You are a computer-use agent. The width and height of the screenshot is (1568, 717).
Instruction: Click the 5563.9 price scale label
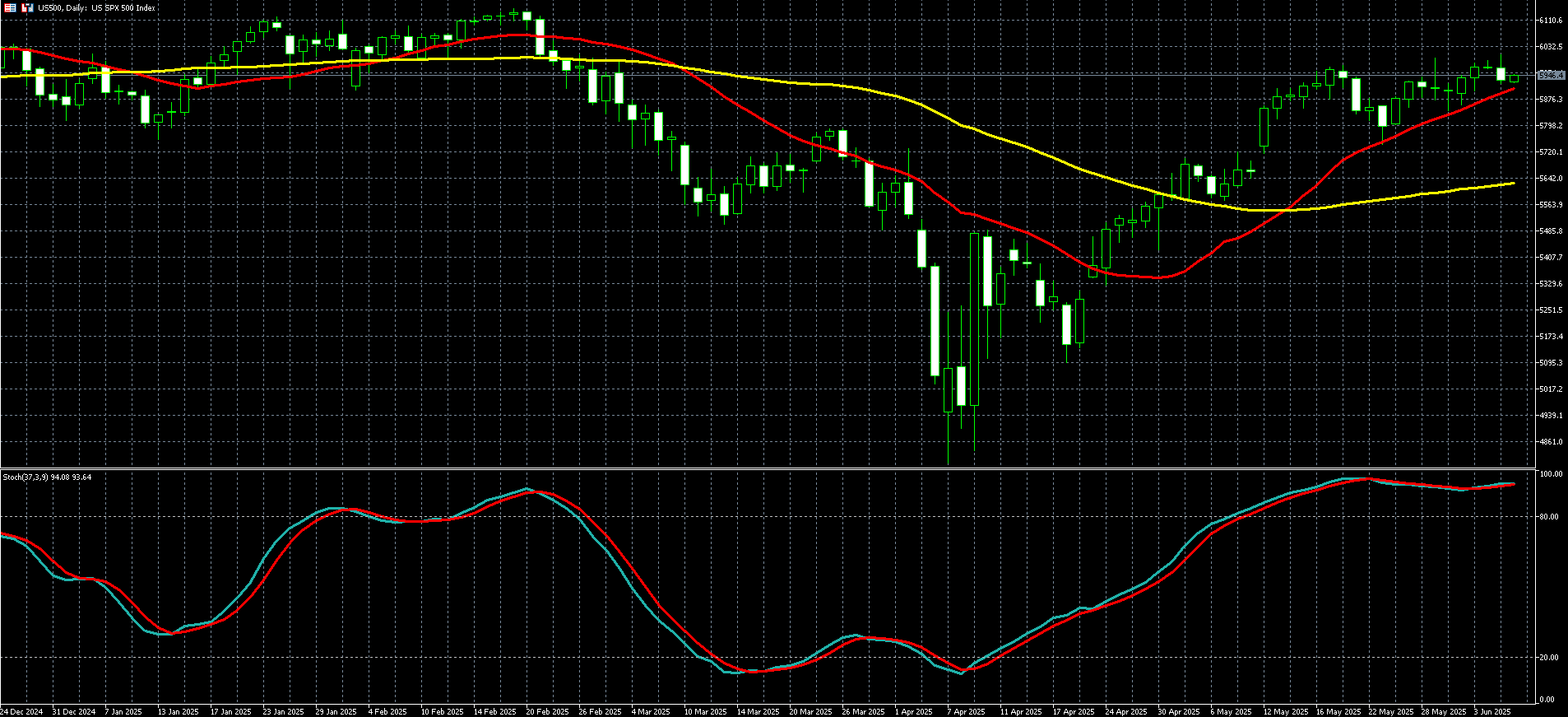click(x=1551, y=205)
